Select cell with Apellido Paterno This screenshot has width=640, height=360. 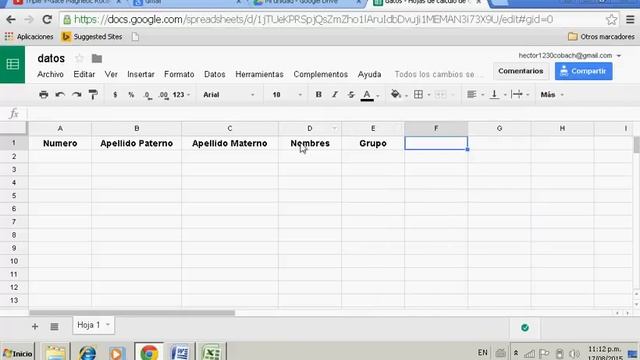[x=136, y=143]
